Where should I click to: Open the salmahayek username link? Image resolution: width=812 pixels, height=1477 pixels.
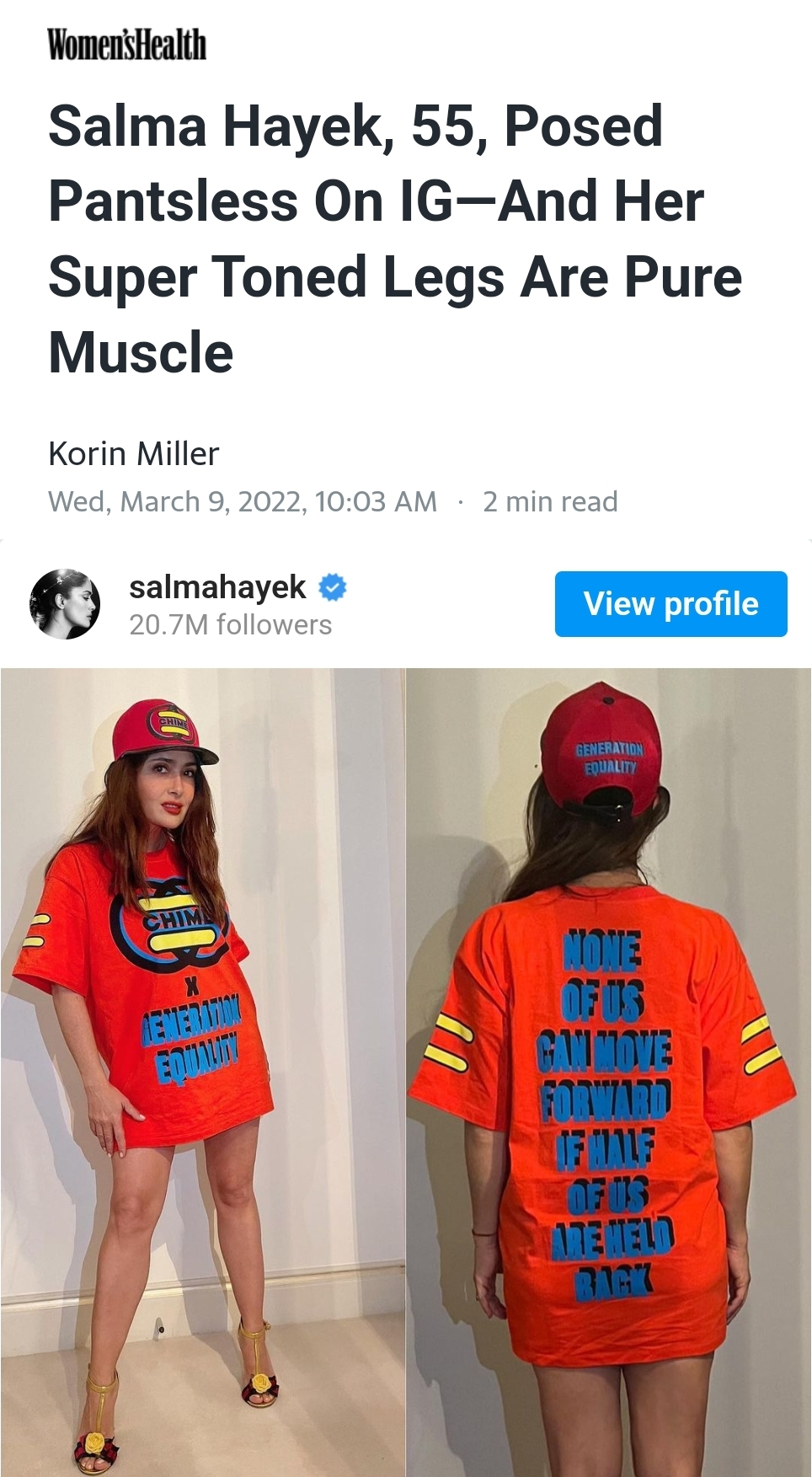click(x=217, y=586)
